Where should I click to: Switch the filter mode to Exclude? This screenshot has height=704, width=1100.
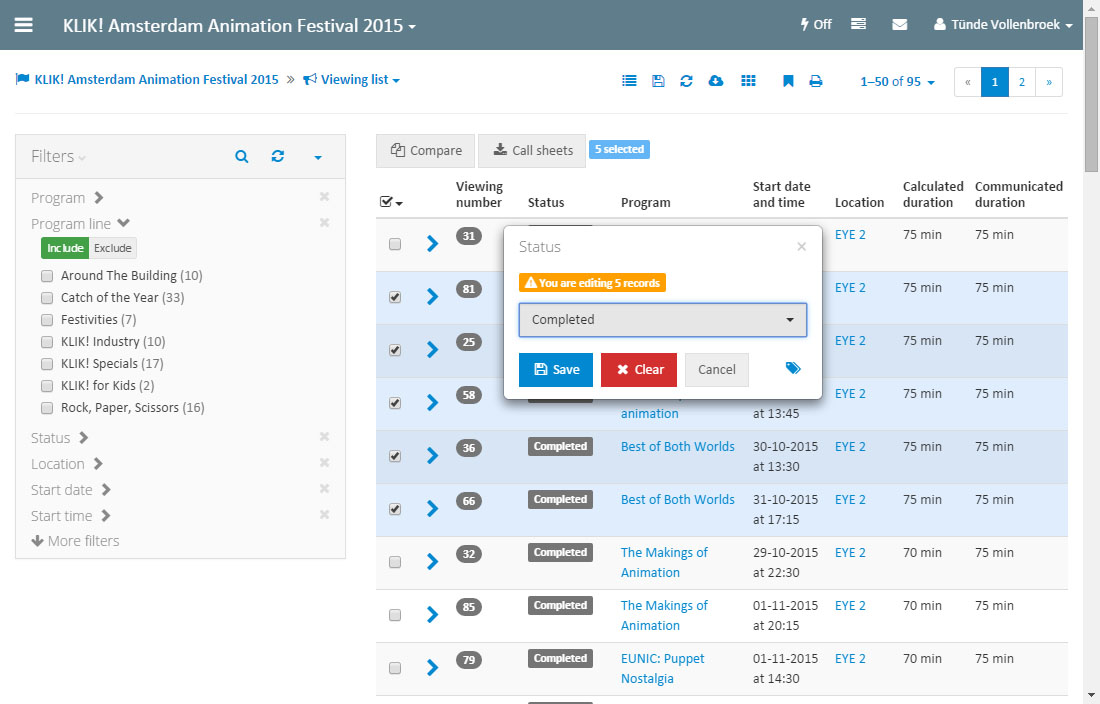click(x=113, y=248)
